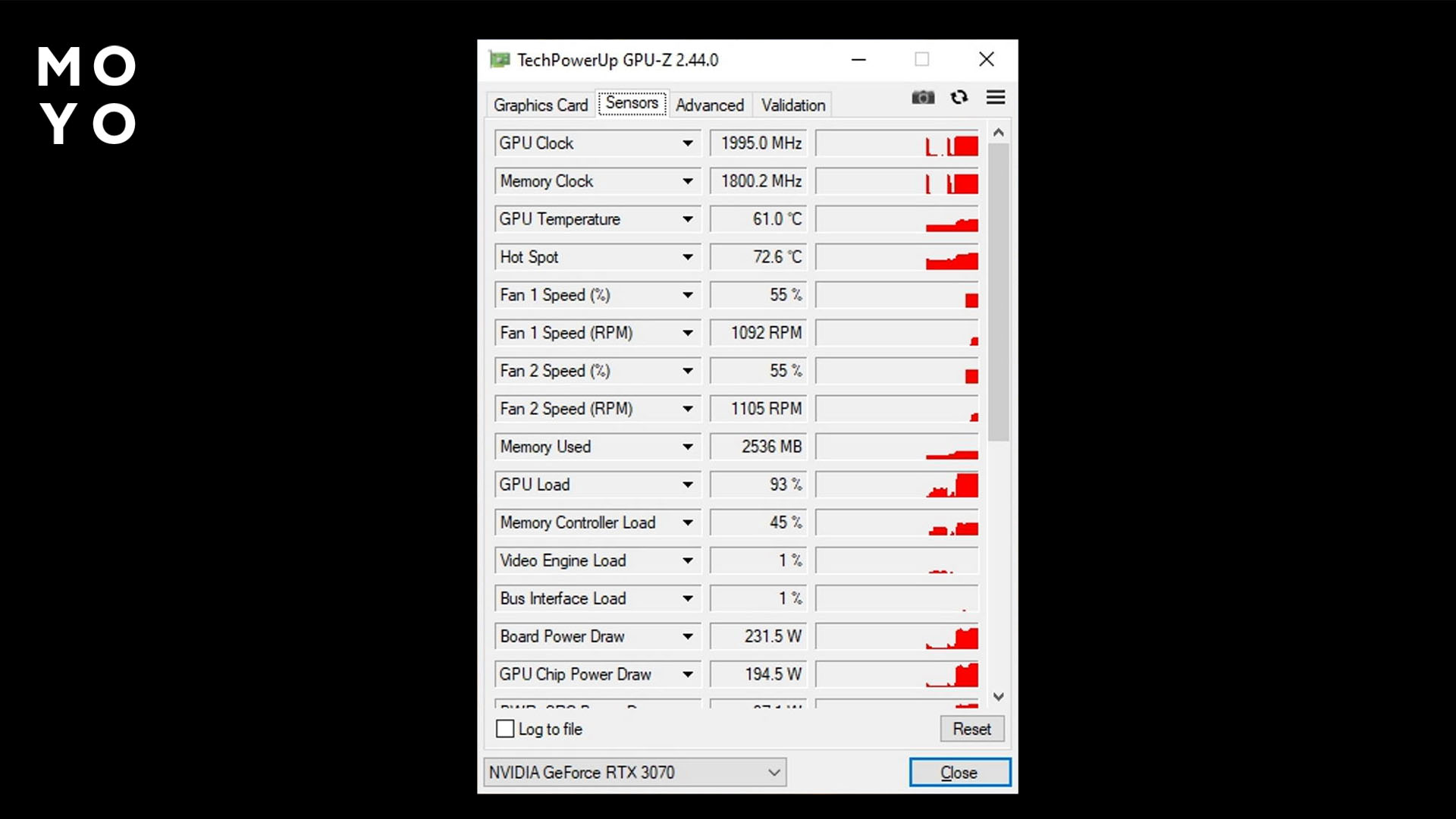
Task: Select the Sensors tab
Action: click(x=632, y=103)
